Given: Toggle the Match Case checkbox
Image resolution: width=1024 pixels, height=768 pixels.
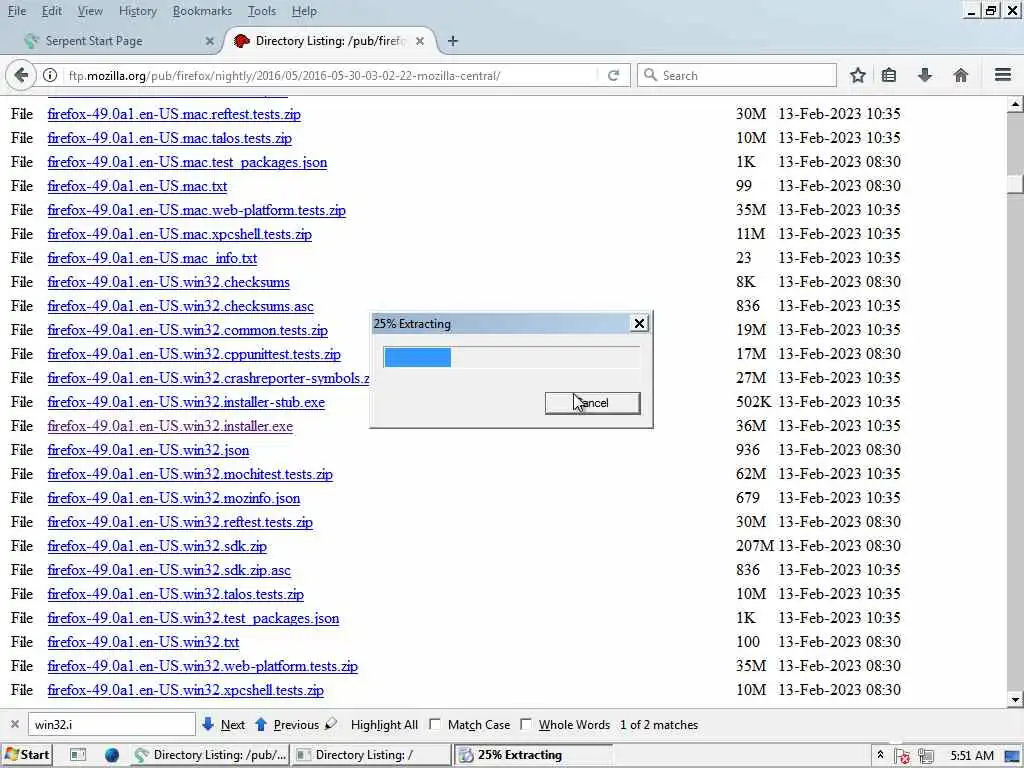Looking at the screenshot, I should pyautogui.click(x=436, y=724).
